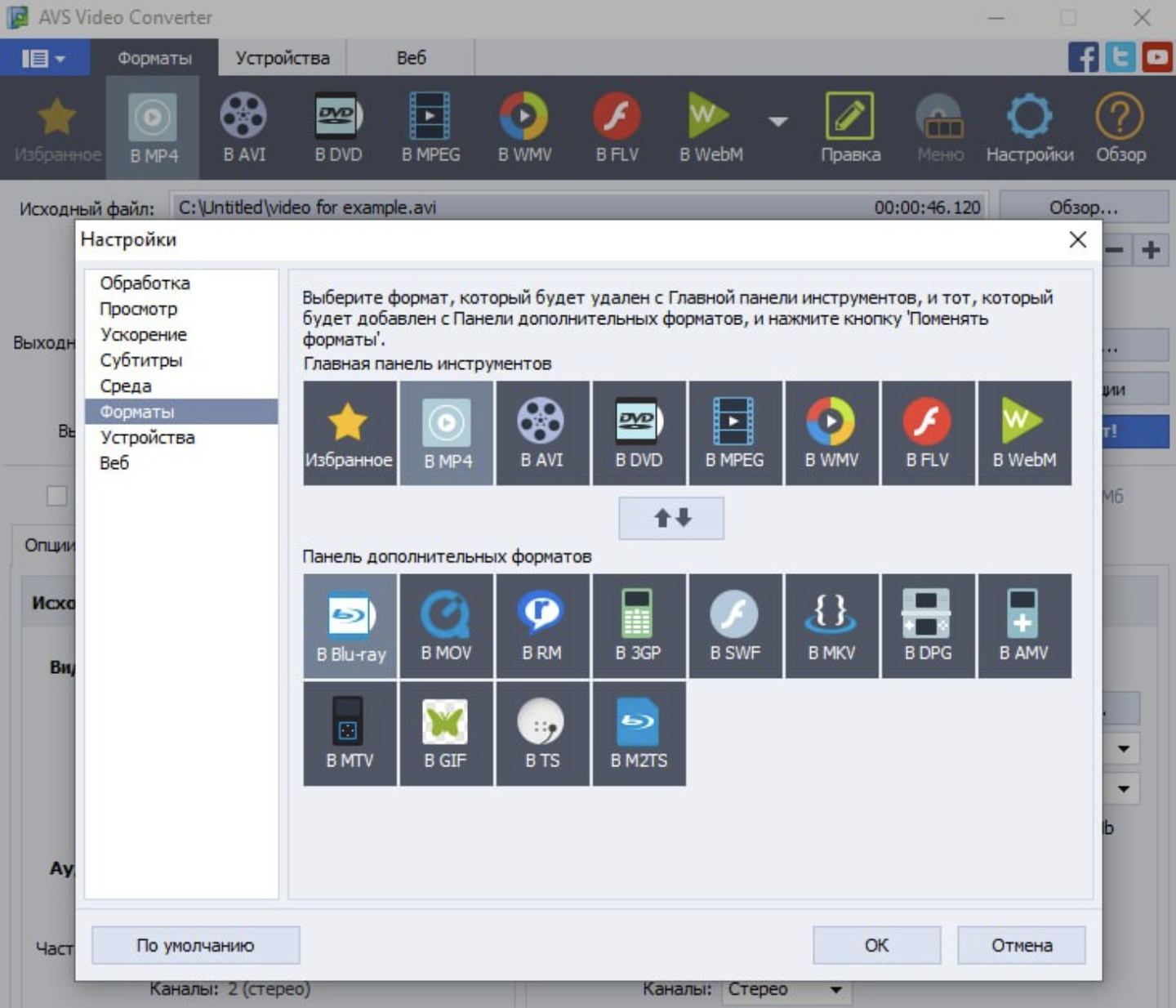This screenshot has width=1176, height=1008.
Task: Switch to Устройства tab in main window
Action: (x=283, y=58)
